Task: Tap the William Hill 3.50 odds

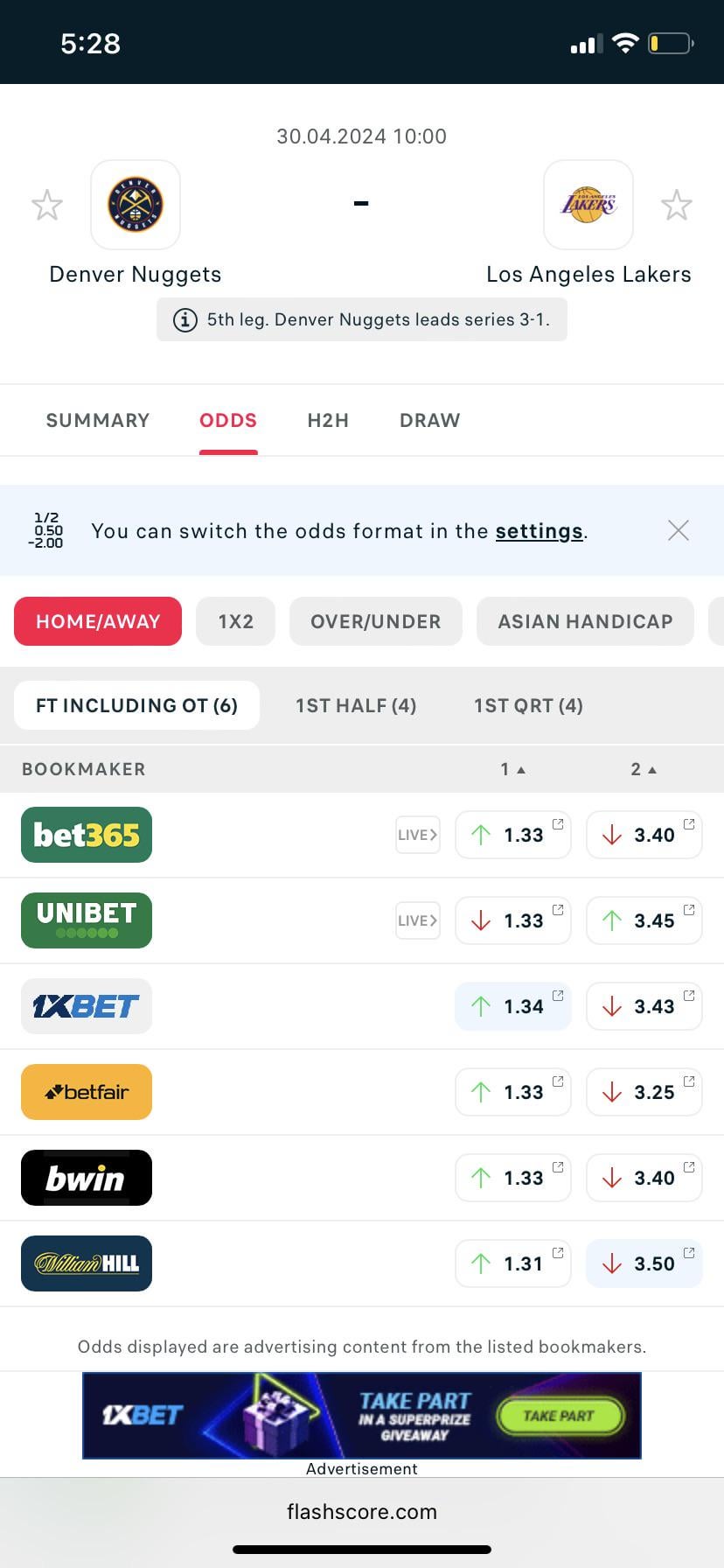Action: pos(644,1263)
